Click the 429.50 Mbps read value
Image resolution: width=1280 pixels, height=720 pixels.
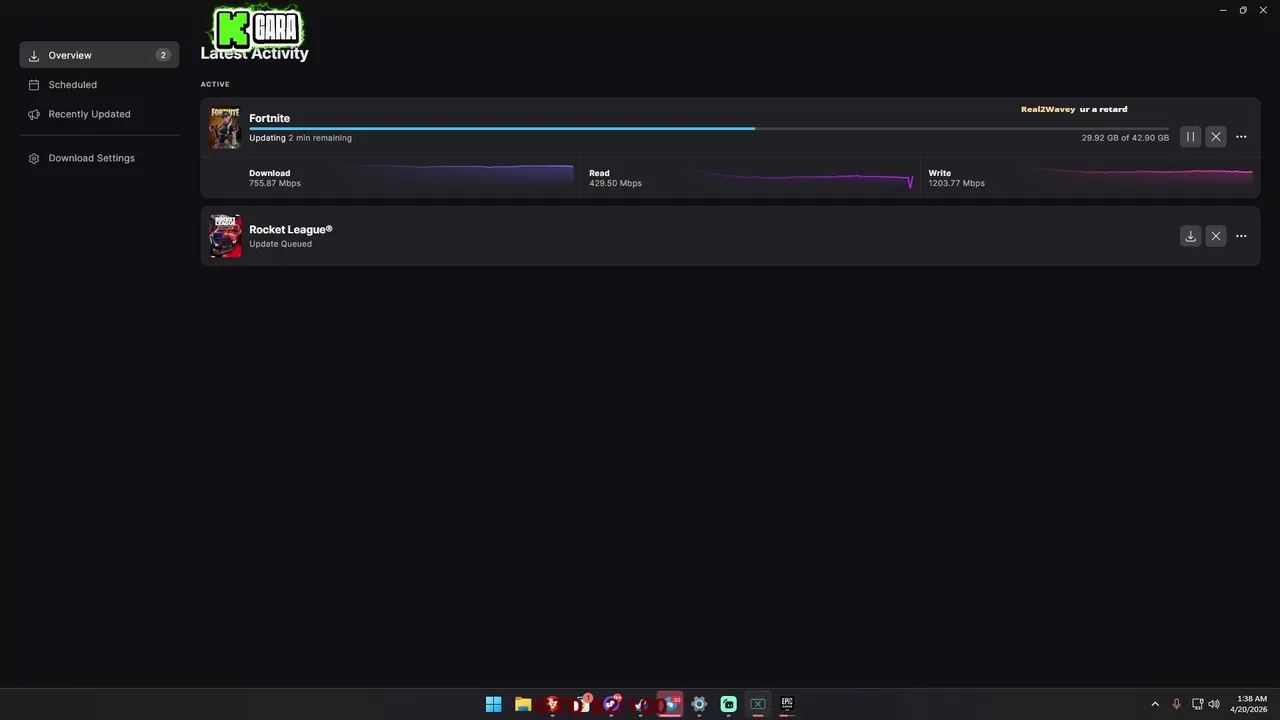pos(615,183)
